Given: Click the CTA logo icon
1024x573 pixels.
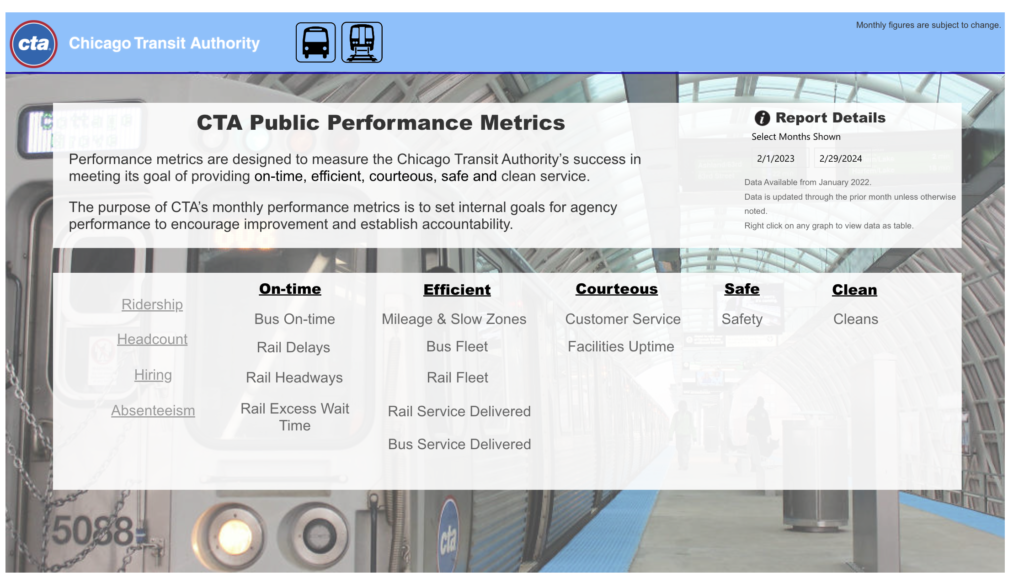Looking at the screenshot, I should [x=34, y=43].
